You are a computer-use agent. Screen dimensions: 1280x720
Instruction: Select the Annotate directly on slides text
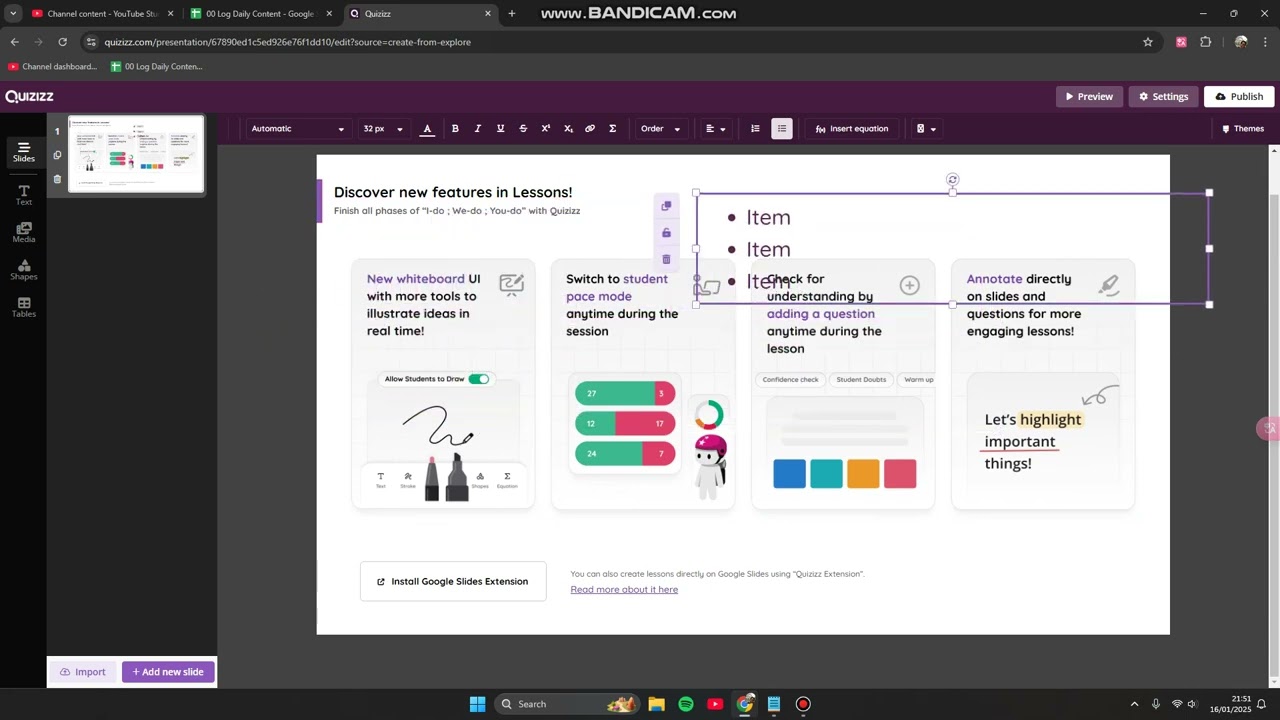(1023, 305)
